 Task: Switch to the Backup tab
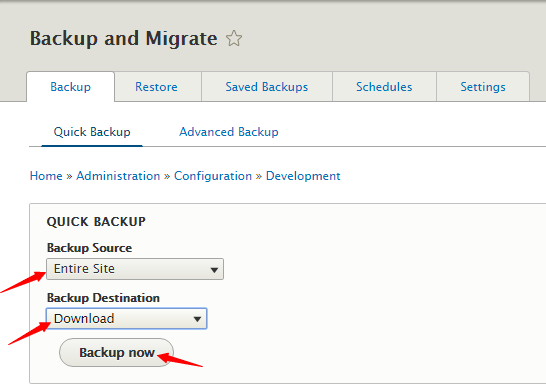[x=70, y=87]
